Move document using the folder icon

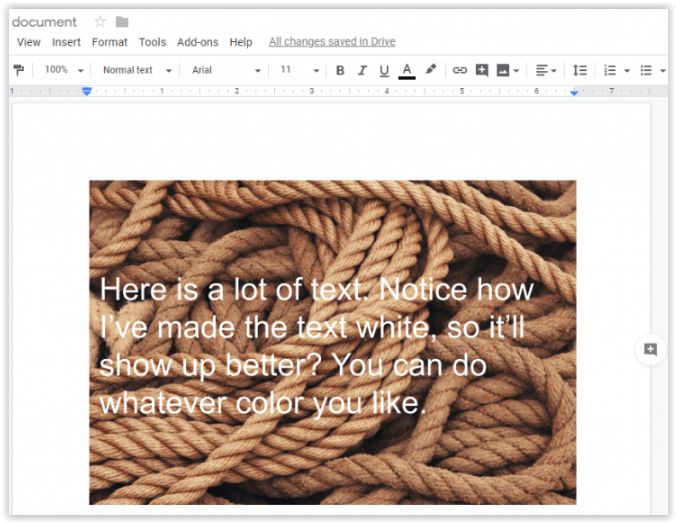(122, 22)
